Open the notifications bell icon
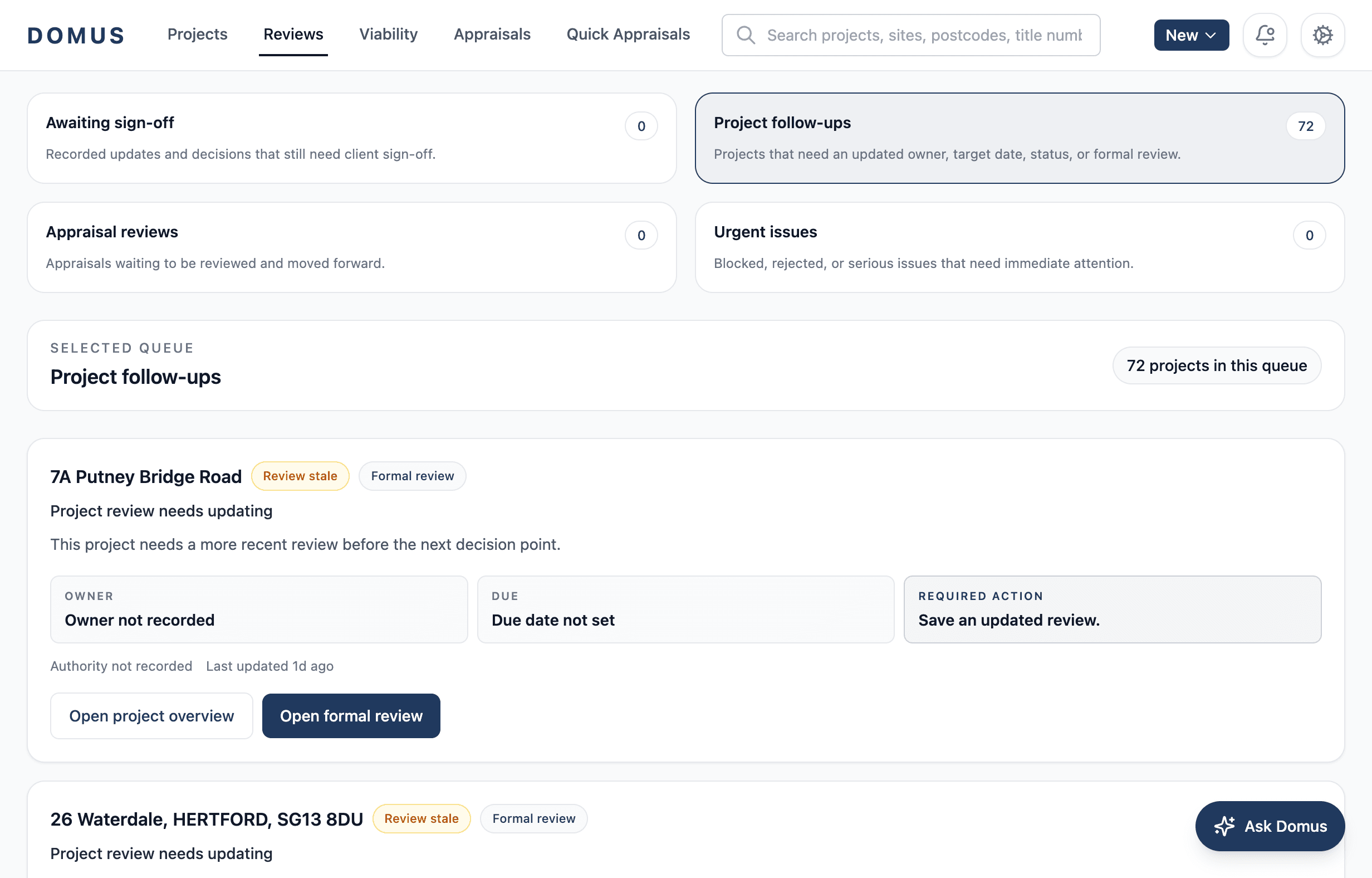The image size is (1372, 878). [1265, 35]
